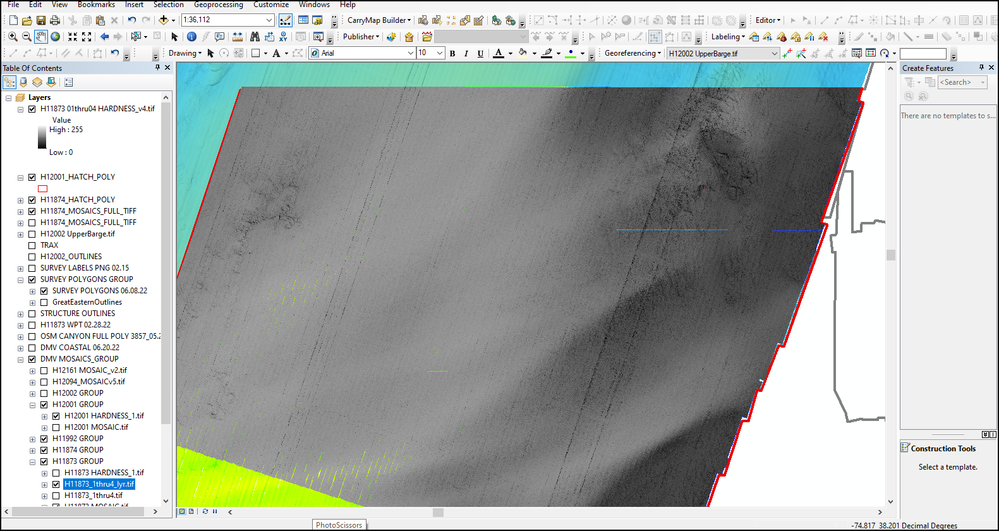The image size is (999, 531).
Task: Toggle H12002_OUTLINES layer visibility checkbox
Action: pyautogui.click(x=32, y=256)
